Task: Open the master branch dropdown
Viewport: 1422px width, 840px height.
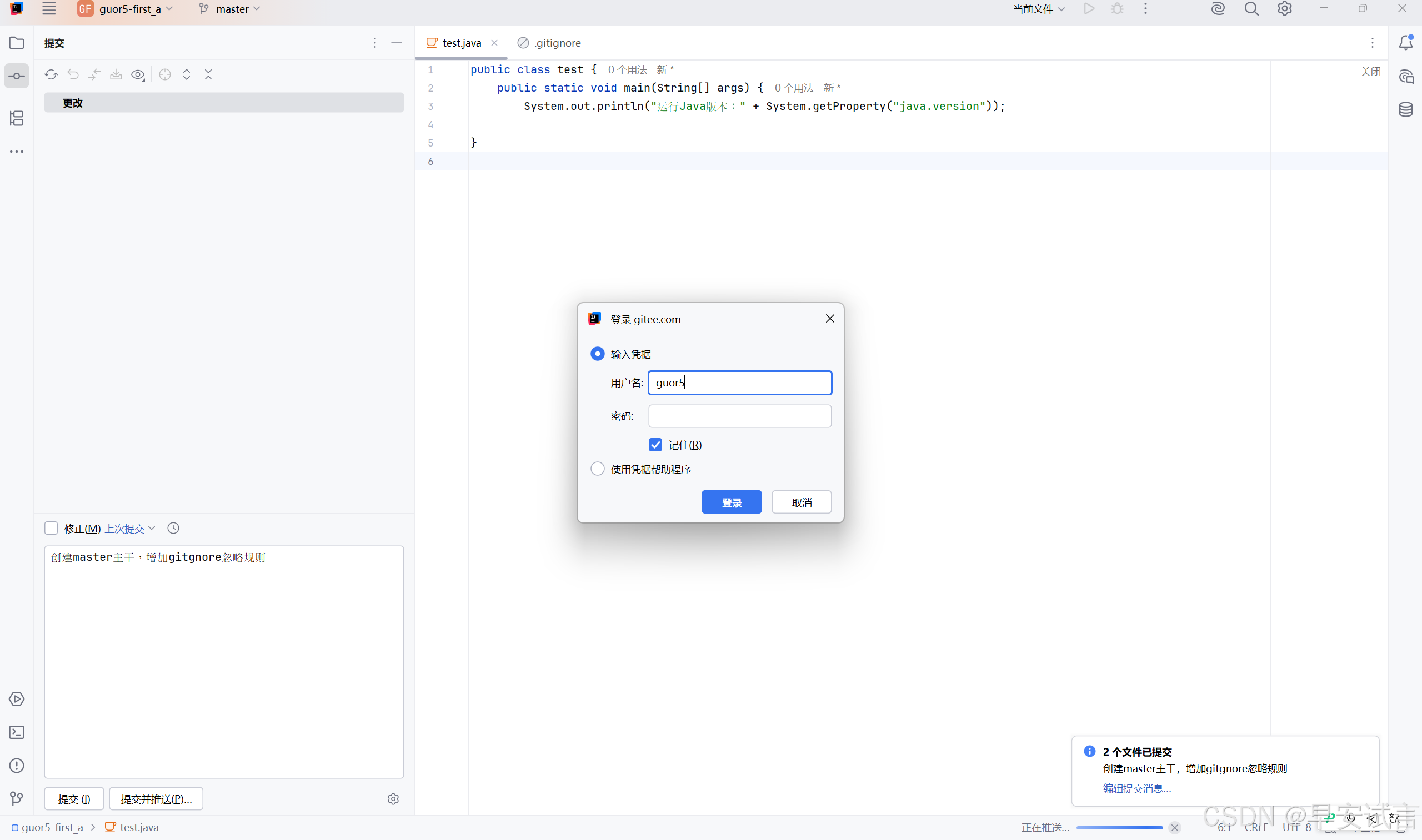Action: point(229,8)
